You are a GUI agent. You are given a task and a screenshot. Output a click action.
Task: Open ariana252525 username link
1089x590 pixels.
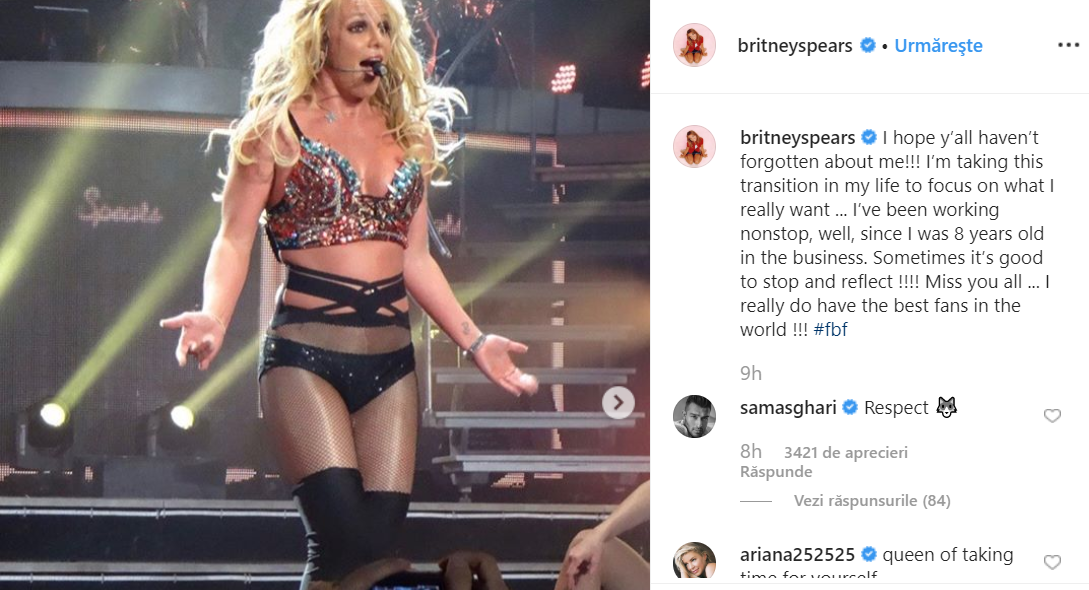797,555
